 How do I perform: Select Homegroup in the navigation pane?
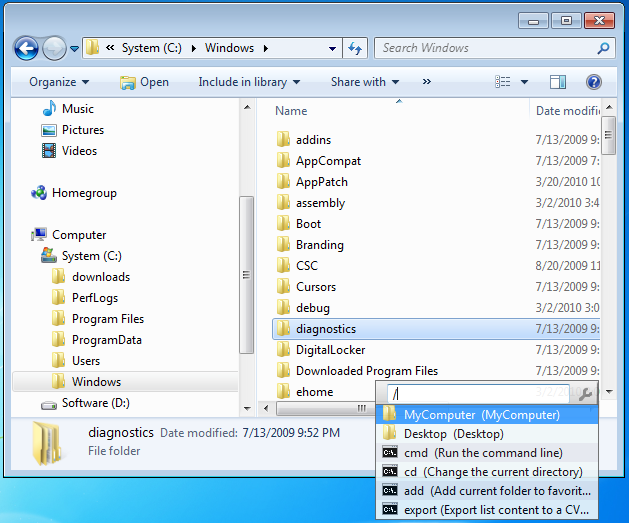click(x=84, y=193)
